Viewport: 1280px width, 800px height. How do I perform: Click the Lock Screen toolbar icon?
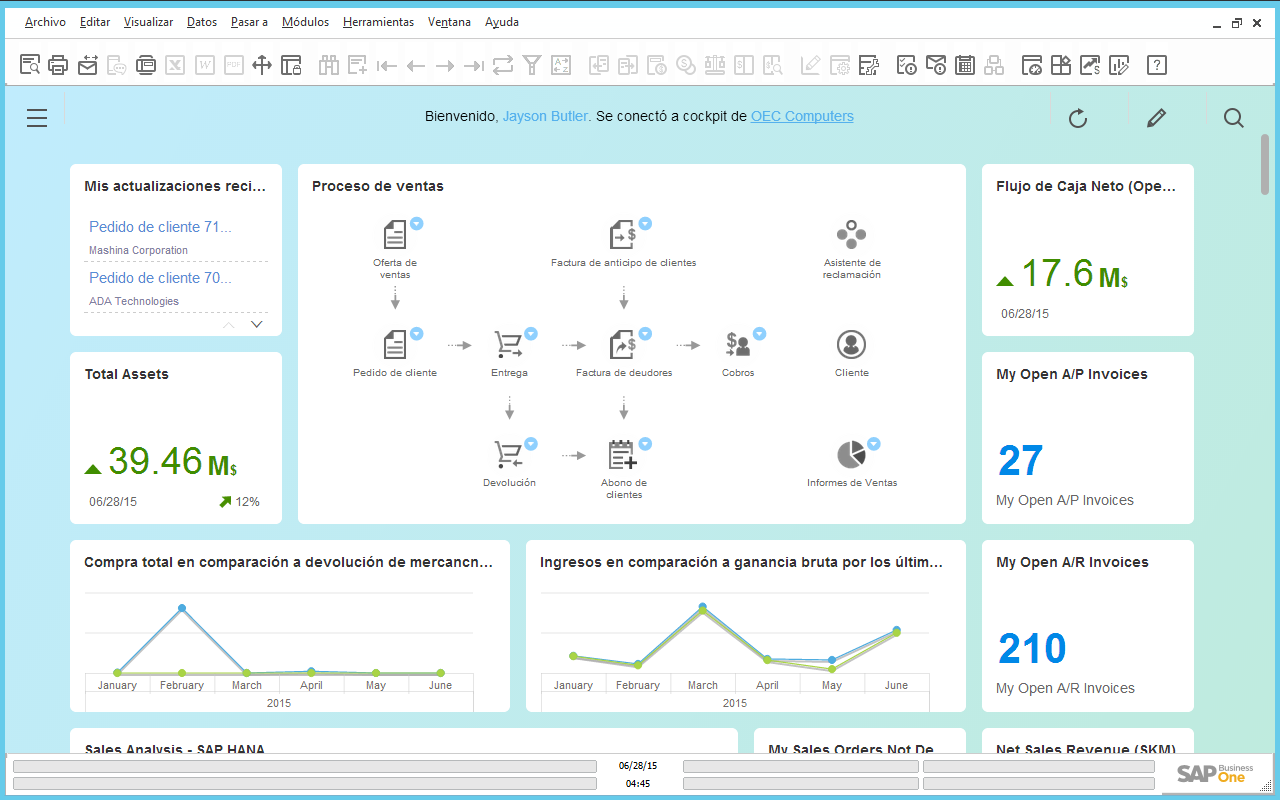pyautogui.click(x=291, y=65)
